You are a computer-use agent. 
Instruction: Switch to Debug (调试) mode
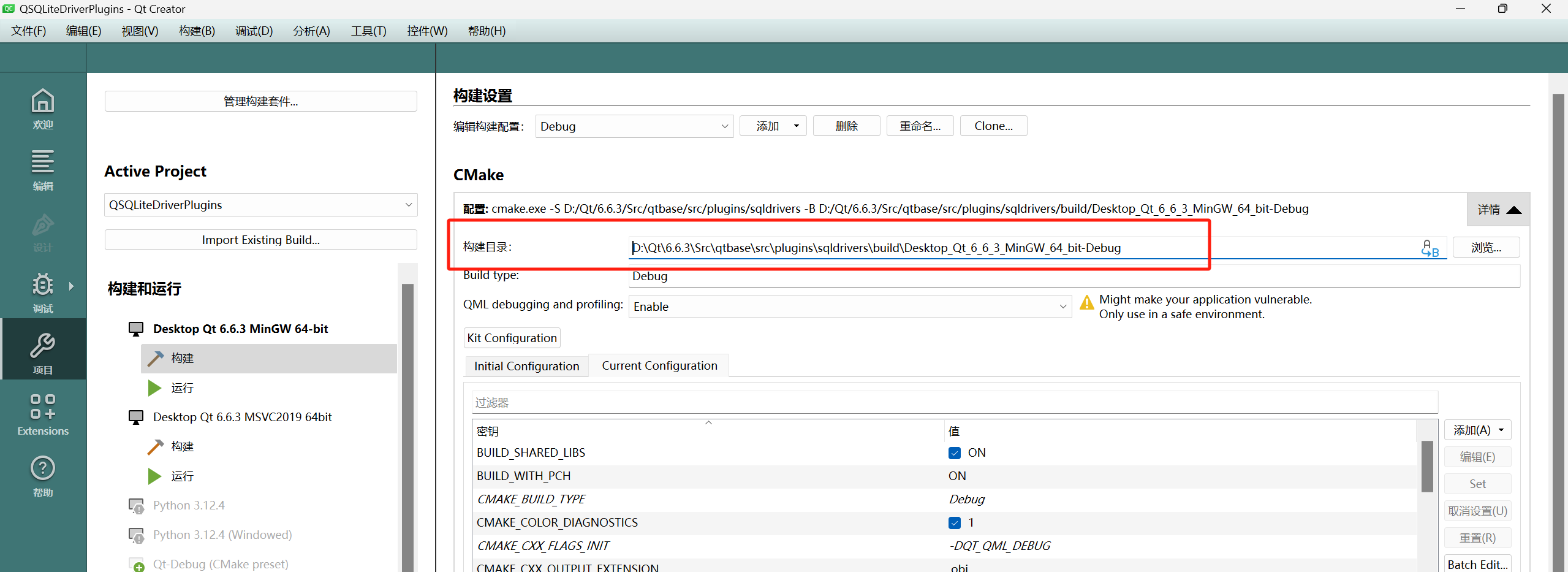43,293
